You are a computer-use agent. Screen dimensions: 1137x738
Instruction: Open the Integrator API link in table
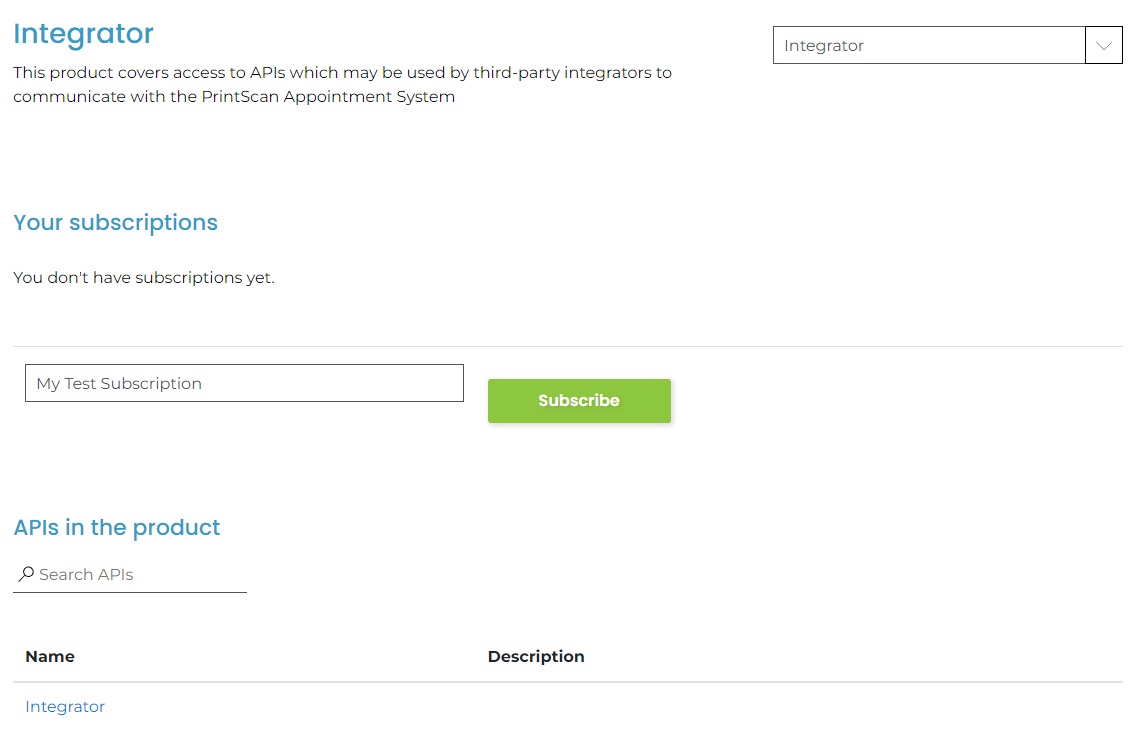coord(65,707)
